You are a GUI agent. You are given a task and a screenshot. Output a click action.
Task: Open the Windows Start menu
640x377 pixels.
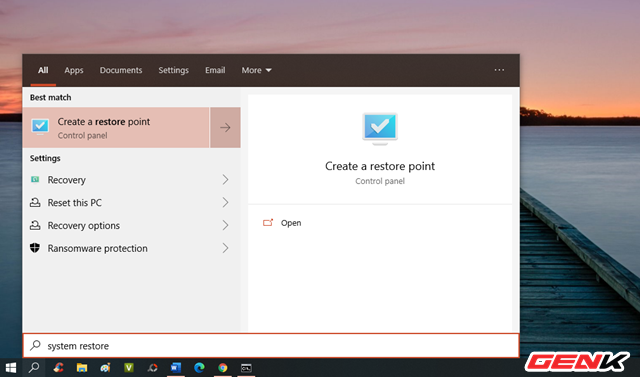point(10,368)
